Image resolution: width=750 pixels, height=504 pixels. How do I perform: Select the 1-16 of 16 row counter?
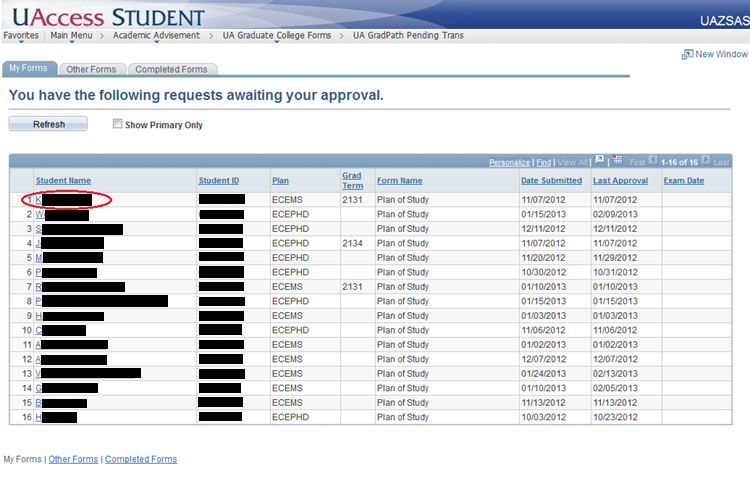pos(679,163)
